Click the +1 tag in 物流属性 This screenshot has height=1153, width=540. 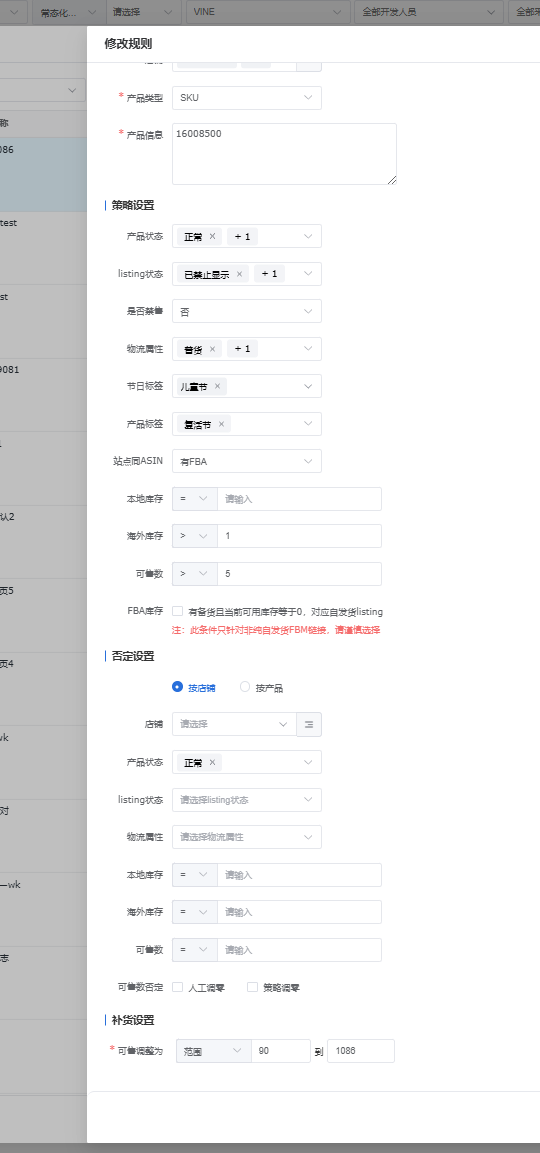click(x=242, y=349)
